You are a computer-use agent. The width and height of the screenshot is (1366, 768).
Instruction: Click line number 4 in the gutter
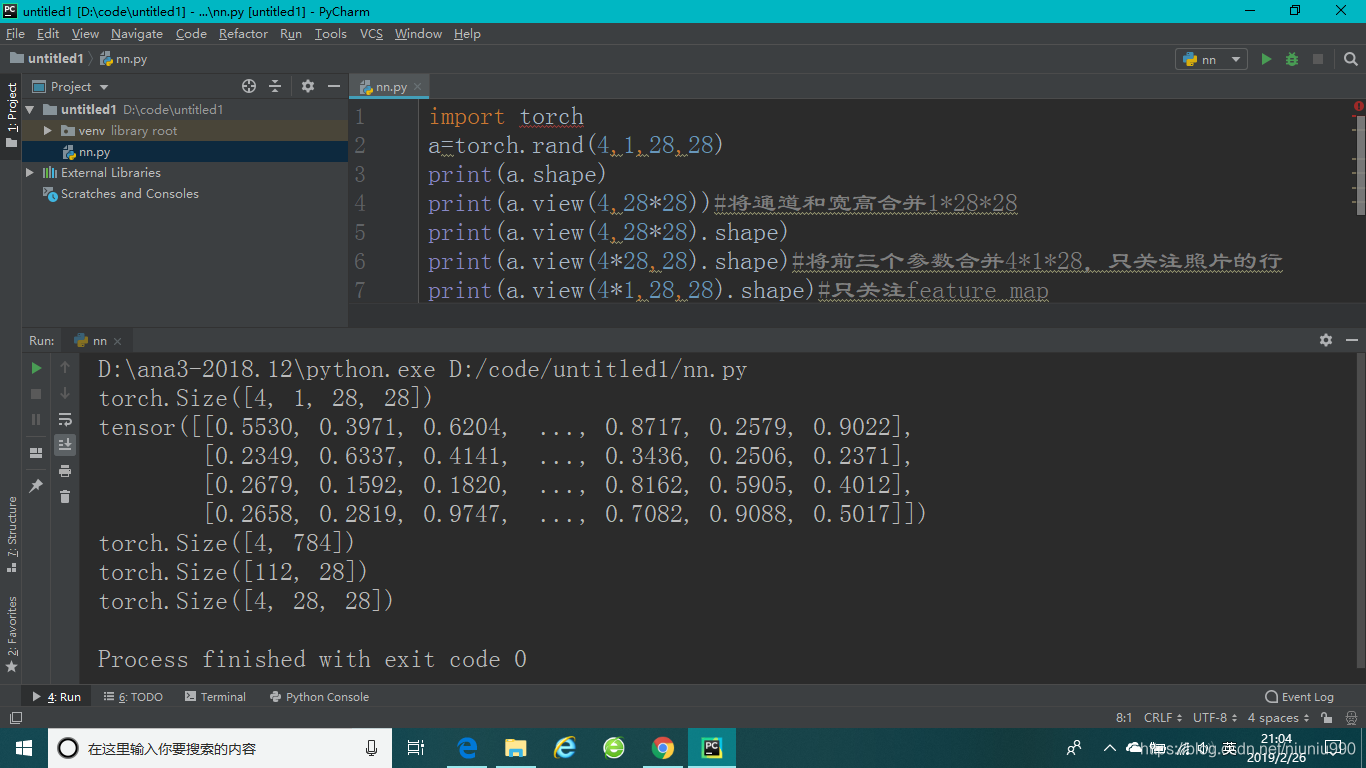(x=360, y=203)
